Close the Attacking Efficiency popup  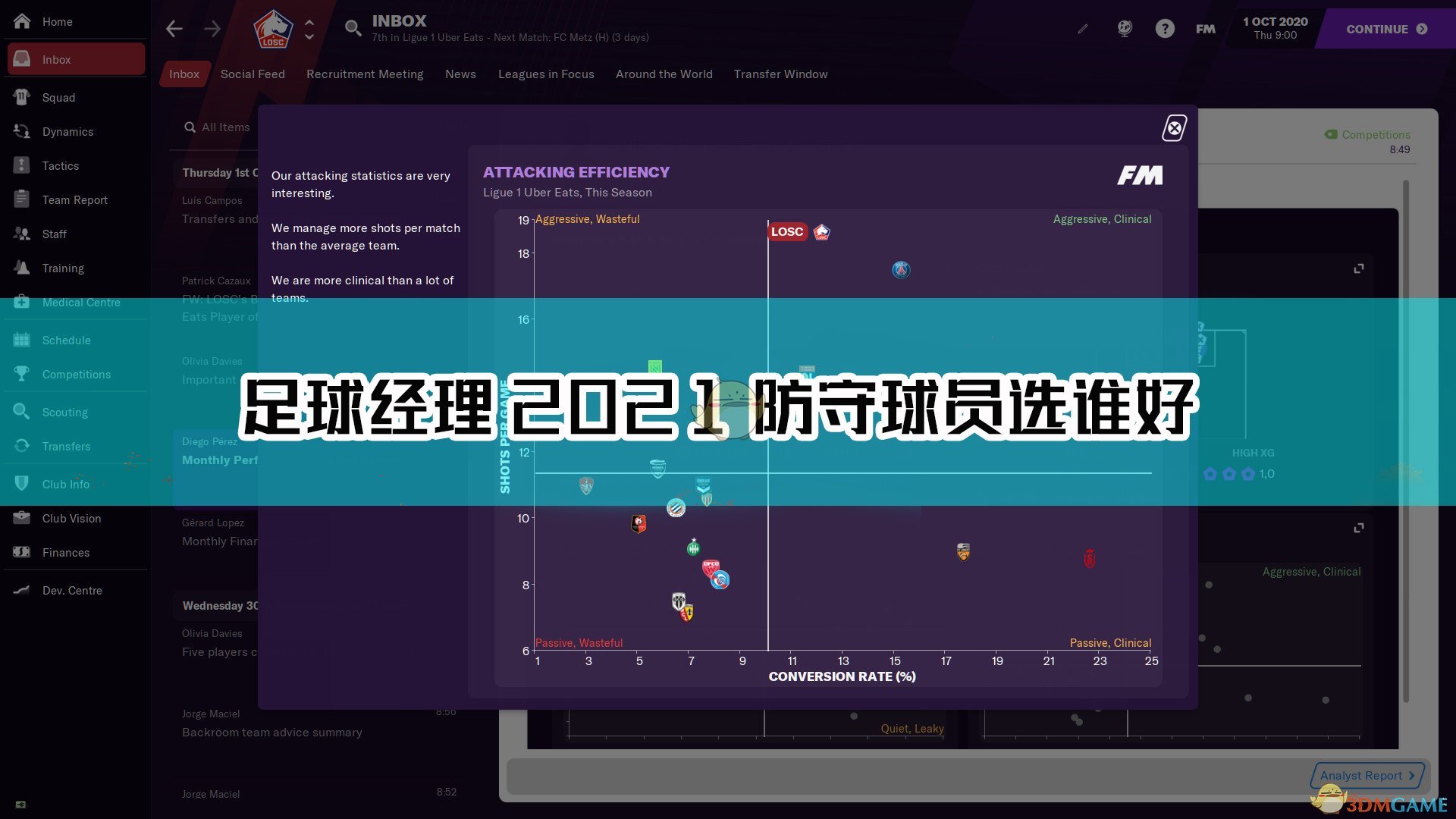(1175, 128)
